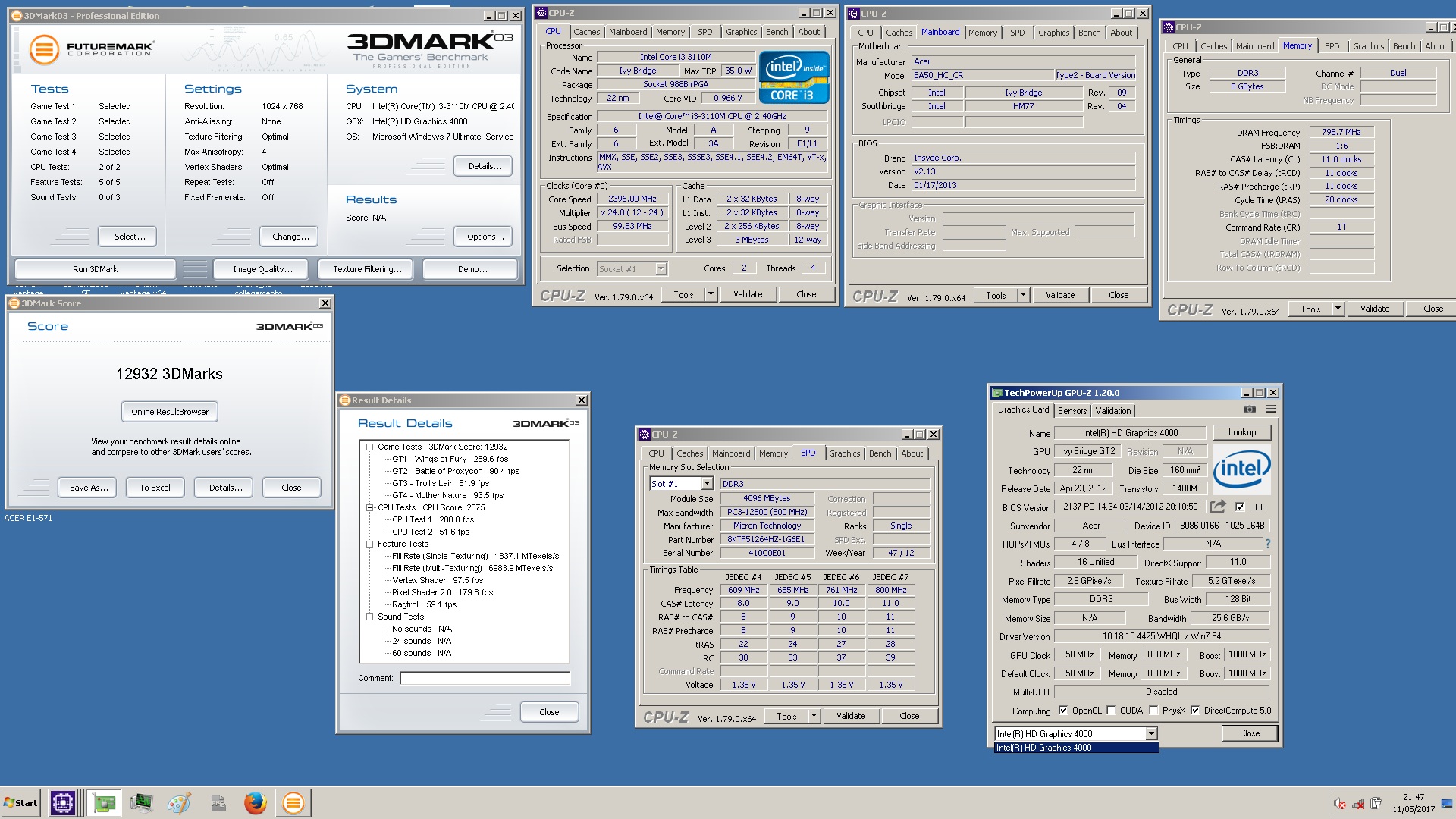The width and height of the screenshot is (1456, 819).
Task: Open Tools dropdown arrow in CPU-Z Mainboard window
Action: tap(1024, 295)
